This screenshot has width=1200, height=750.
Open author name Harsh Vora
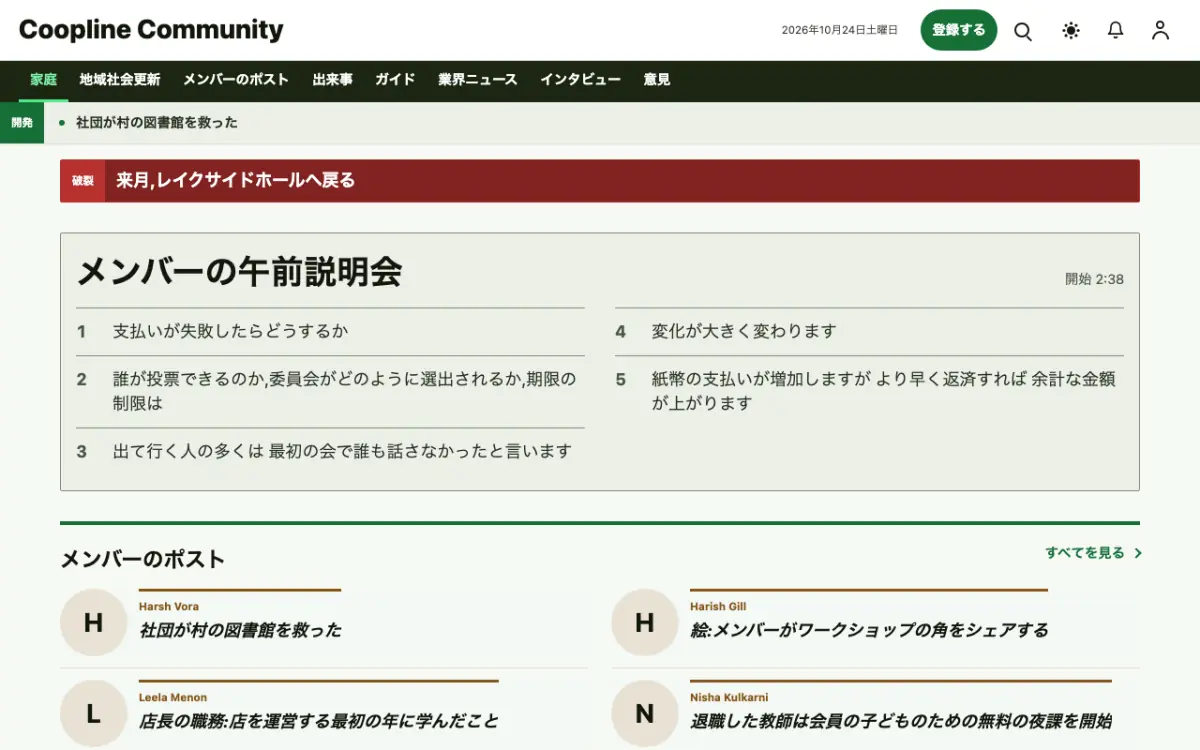[x=169, y=607]
